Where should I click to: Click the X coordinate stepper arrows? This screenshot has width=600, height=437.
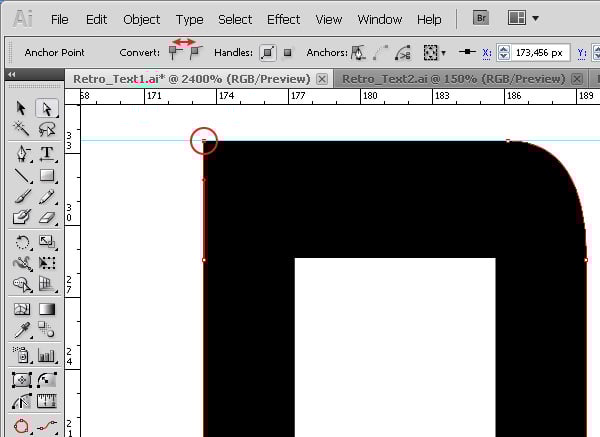click(x=503, y=52)
